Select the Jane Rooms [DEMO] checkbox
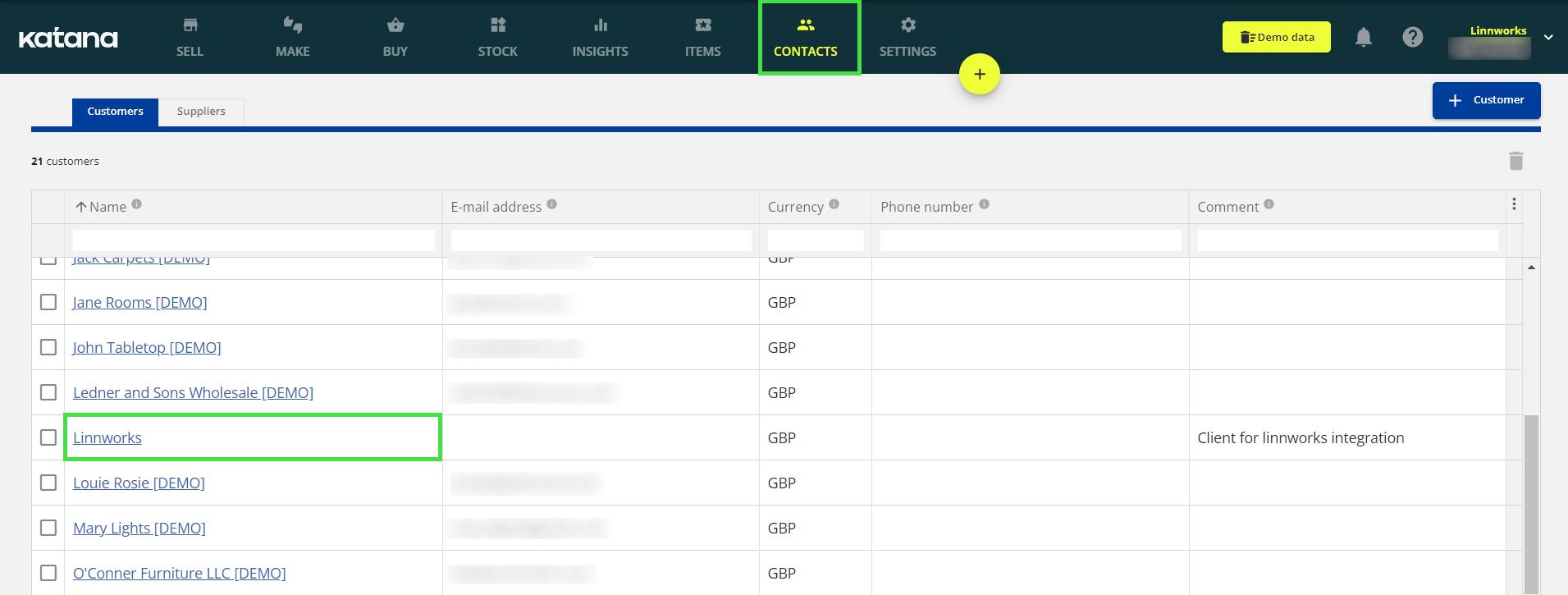Image resolution: width=1568 pixels, height=595 pixels. tap(48, 302)
